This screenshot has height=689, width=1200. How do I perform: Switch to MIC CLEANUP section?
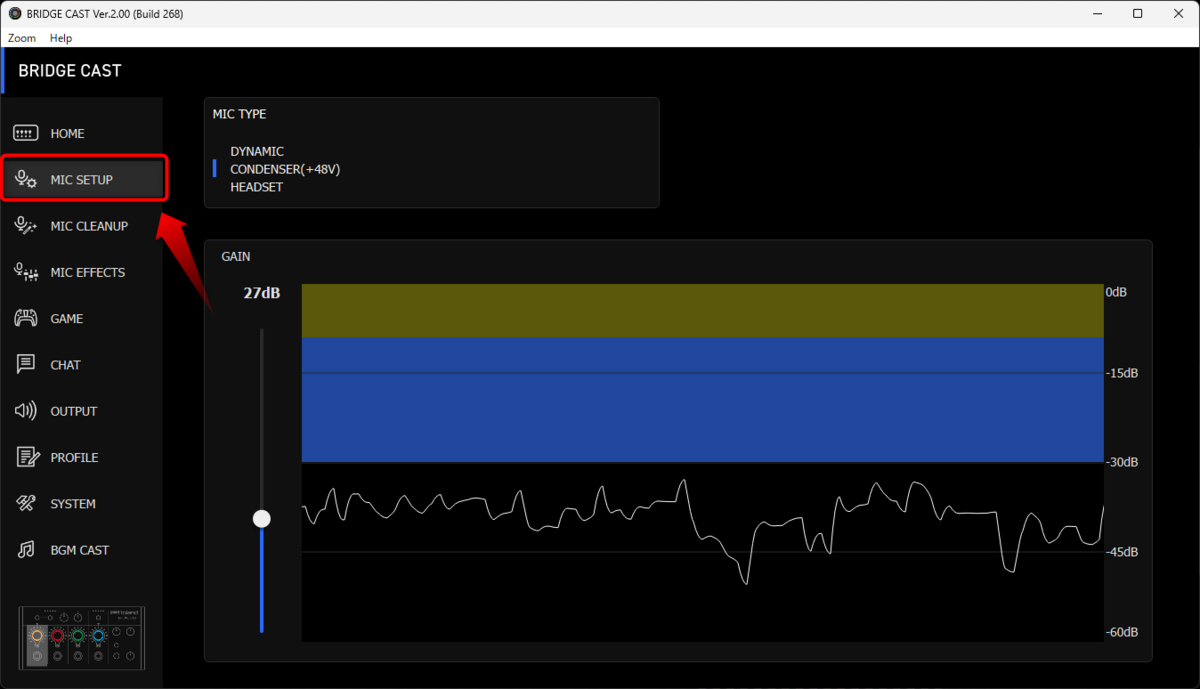point(81,226)
